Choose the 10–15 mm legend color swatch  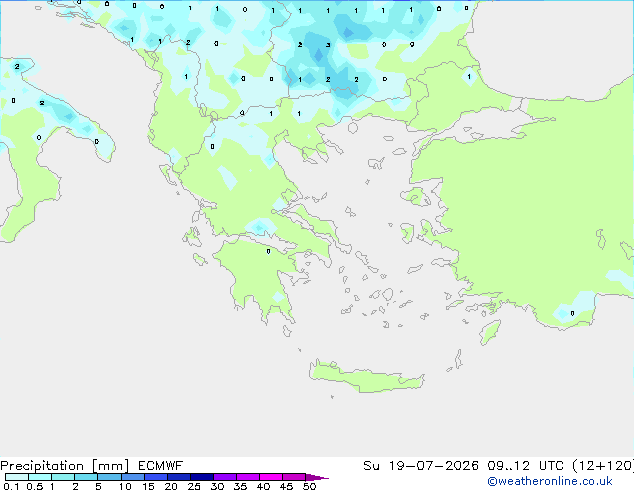coord(133,477)
